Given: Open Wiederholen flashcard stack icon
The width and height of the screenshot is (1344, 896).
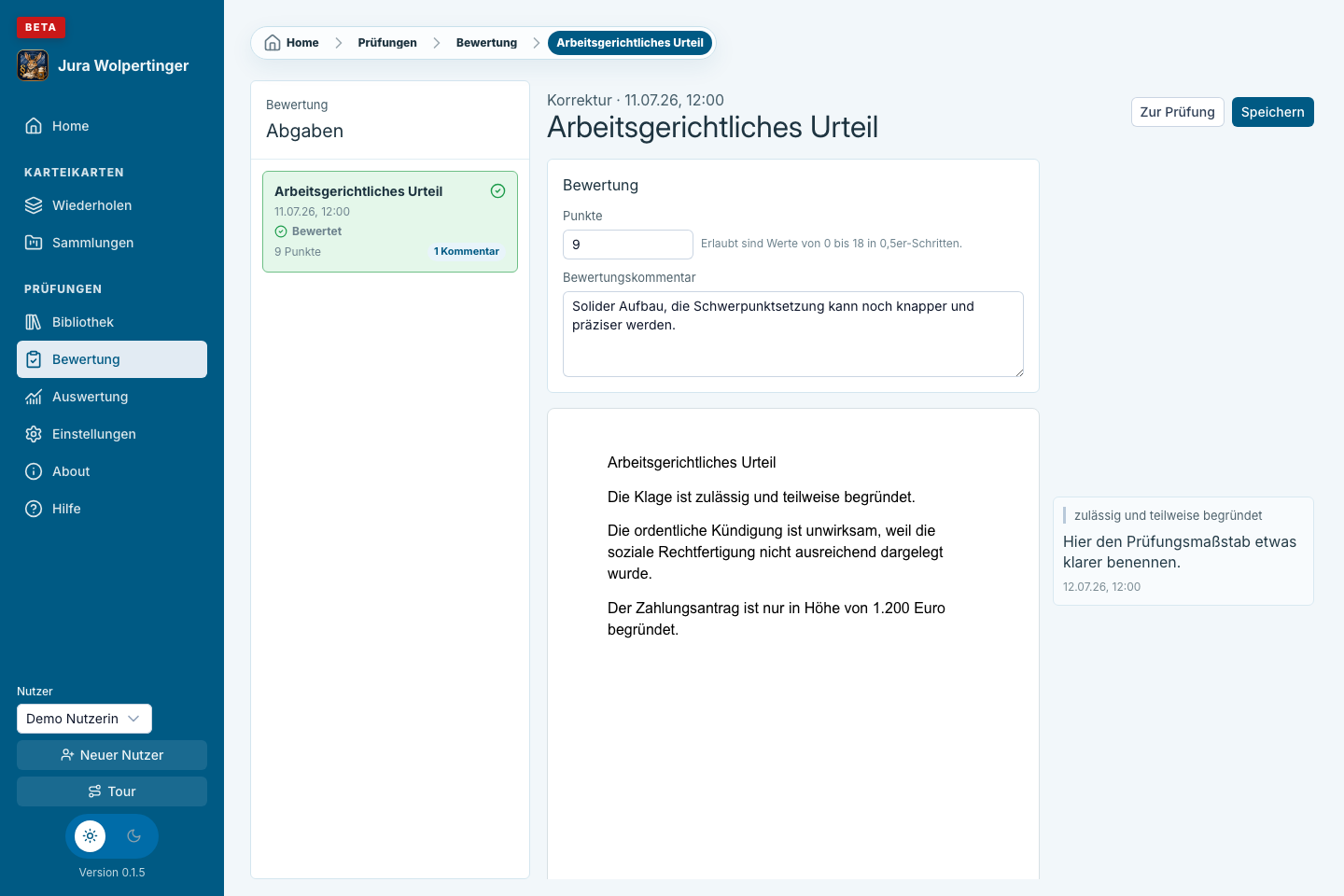Looking at the screenshot, I should click(x=34, y=205).
